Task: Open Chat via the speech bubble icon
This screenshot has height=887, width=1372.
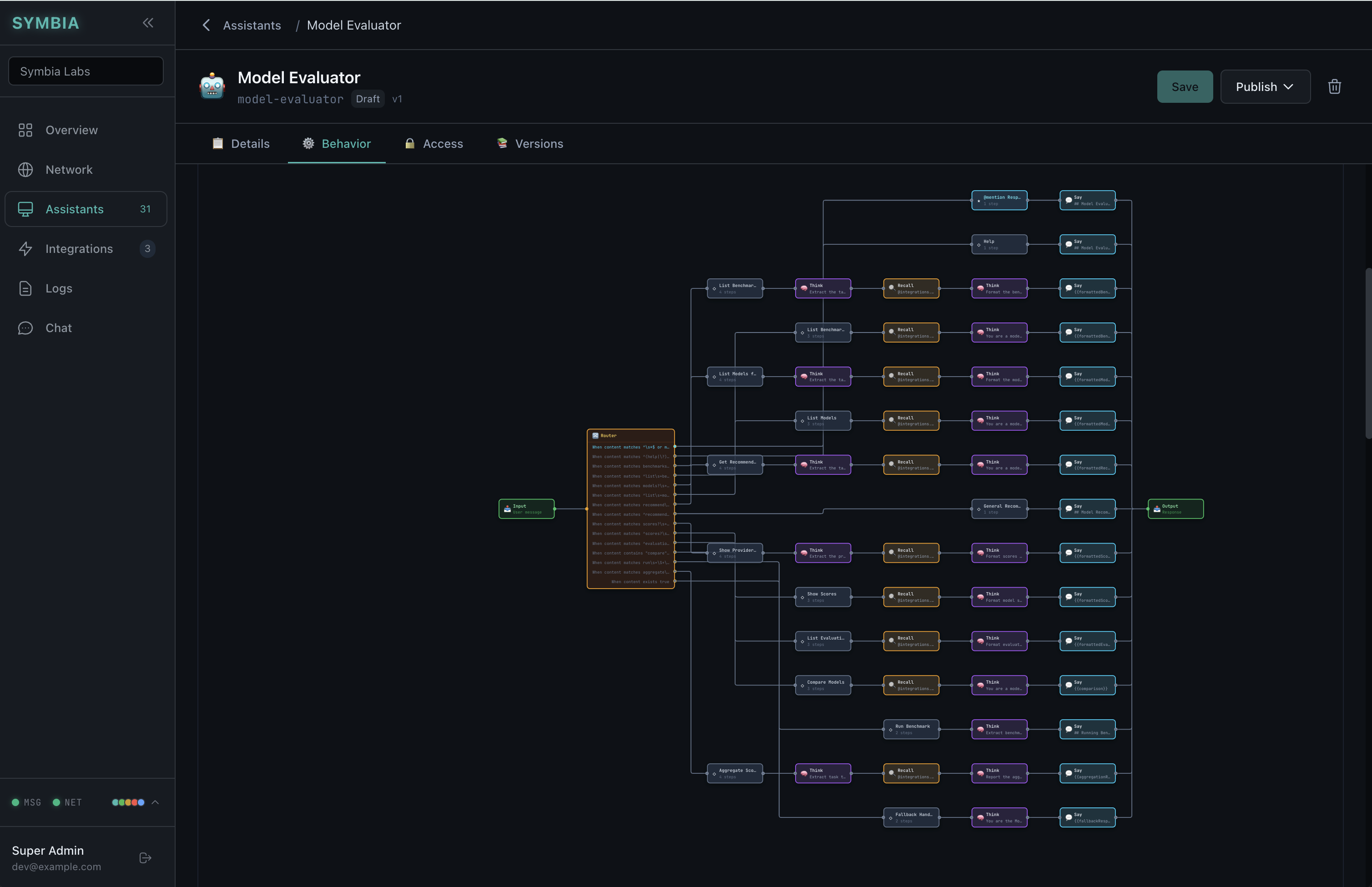Action: 26,328
